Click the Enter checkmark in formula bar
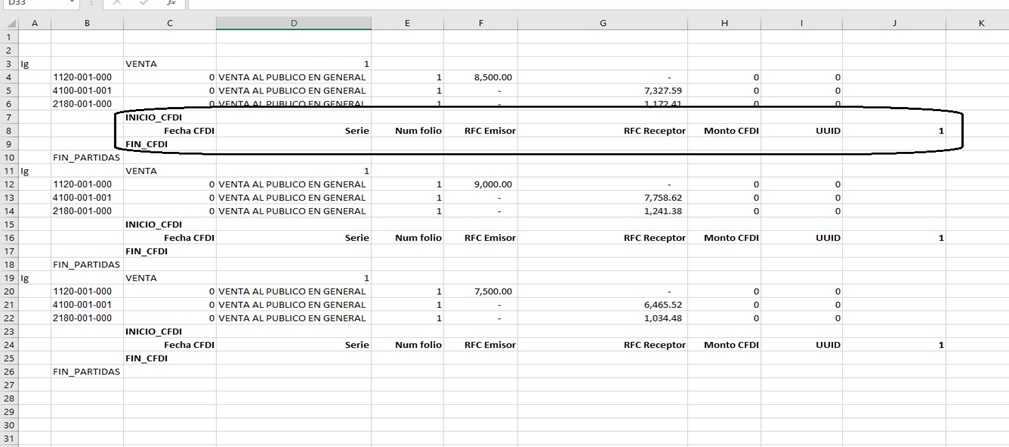This screenshot has height=447, width=1009. [145, 3]
